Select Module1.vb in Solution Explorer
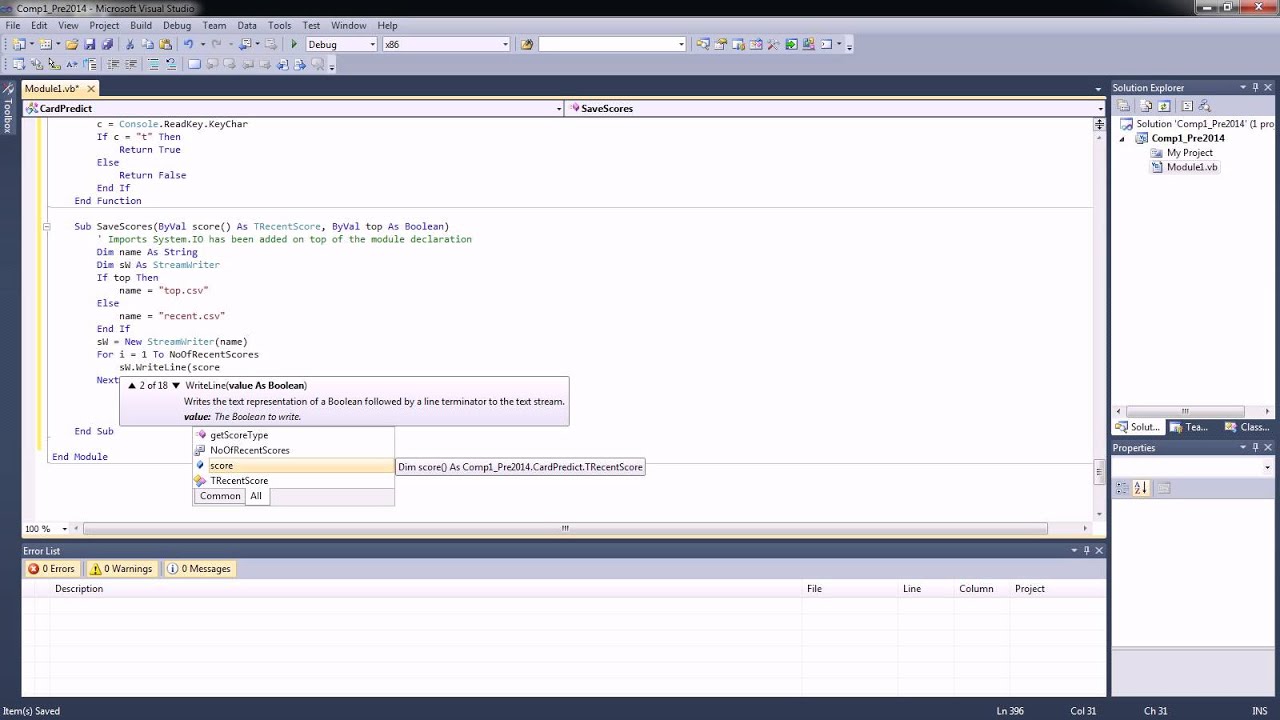 pos(1192,167)
